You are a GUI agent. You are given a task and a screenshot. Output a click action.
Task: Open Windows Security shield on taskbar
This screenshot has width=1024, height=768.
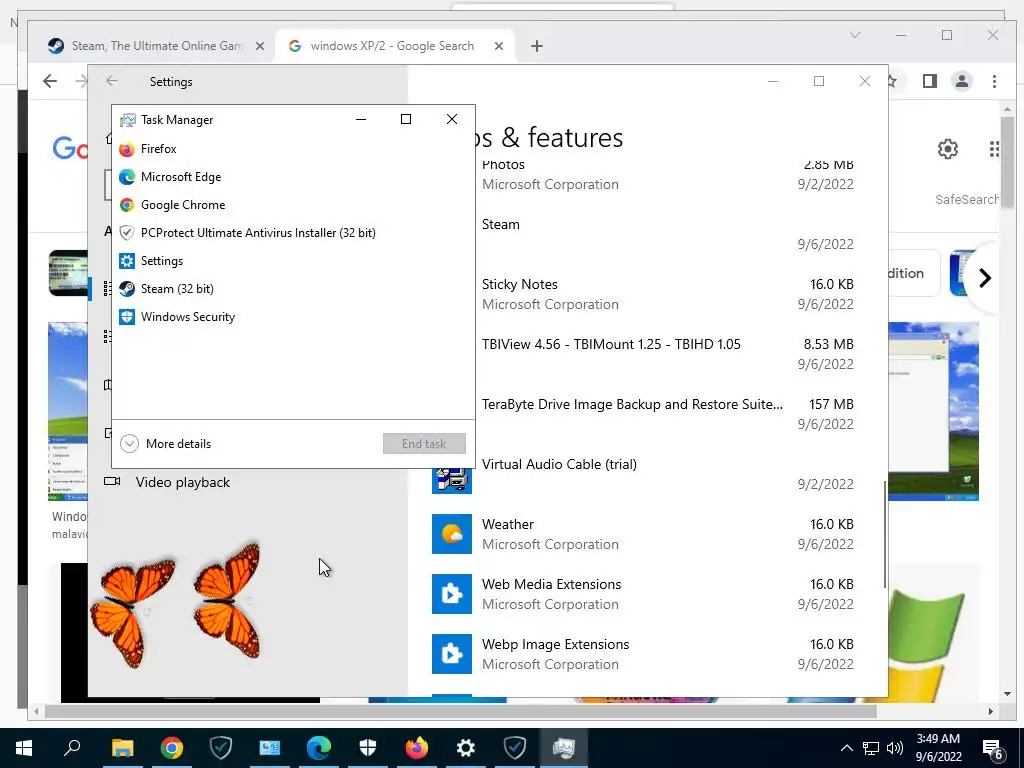[368, 748]
